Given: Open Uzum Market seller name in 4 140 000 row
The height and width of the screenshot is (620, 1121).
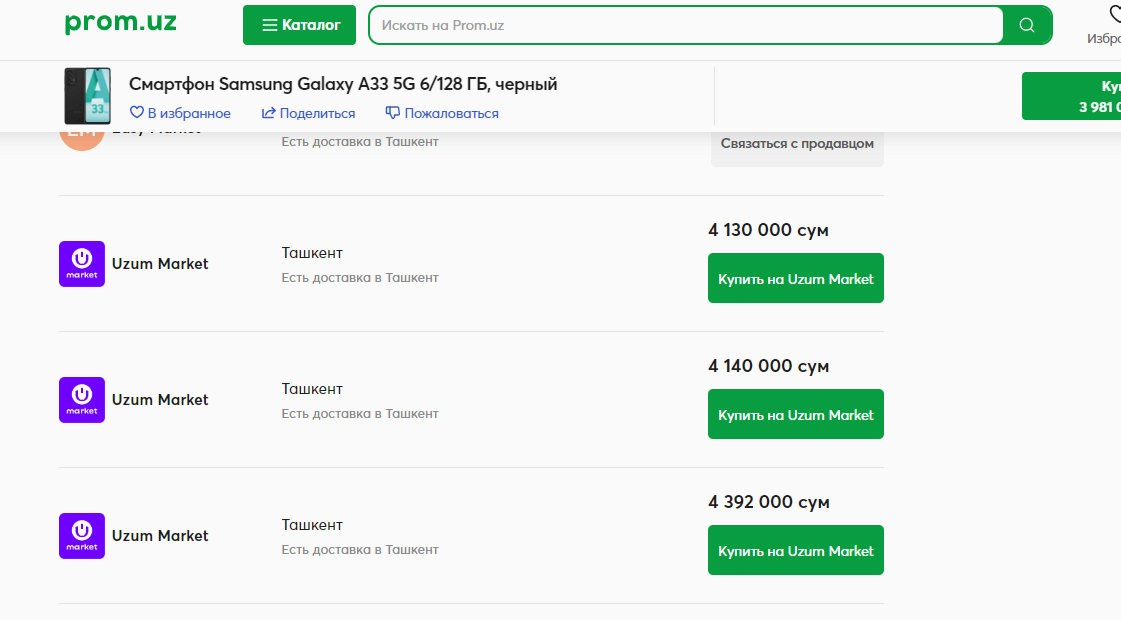Looking at the screenshot, I should click(x=160, y=400).
